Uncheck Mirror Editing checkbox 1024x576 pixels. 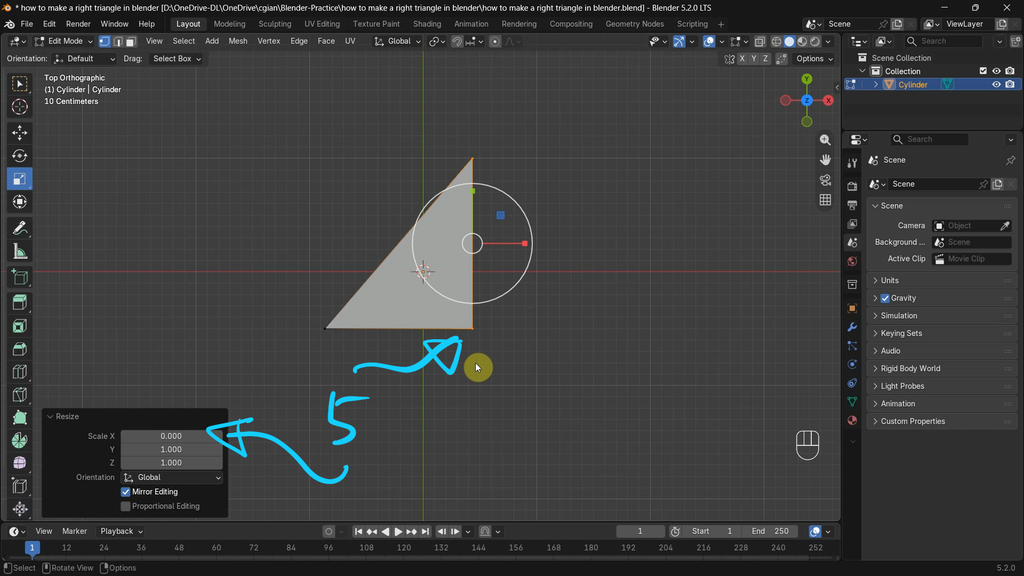[x=125, y=492]
